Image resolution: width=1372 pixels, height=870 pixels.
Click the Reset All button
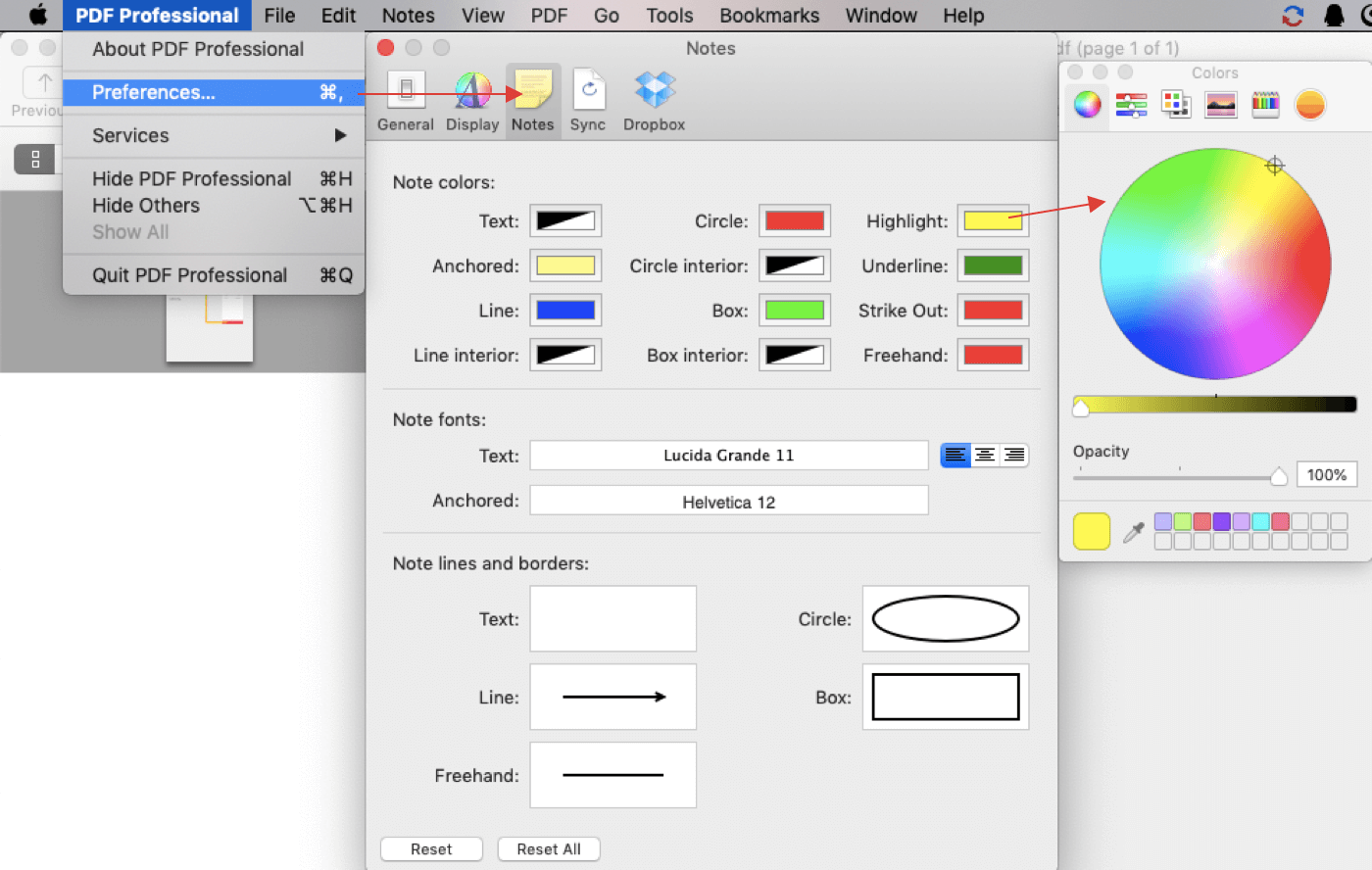[x=549, y=848]
